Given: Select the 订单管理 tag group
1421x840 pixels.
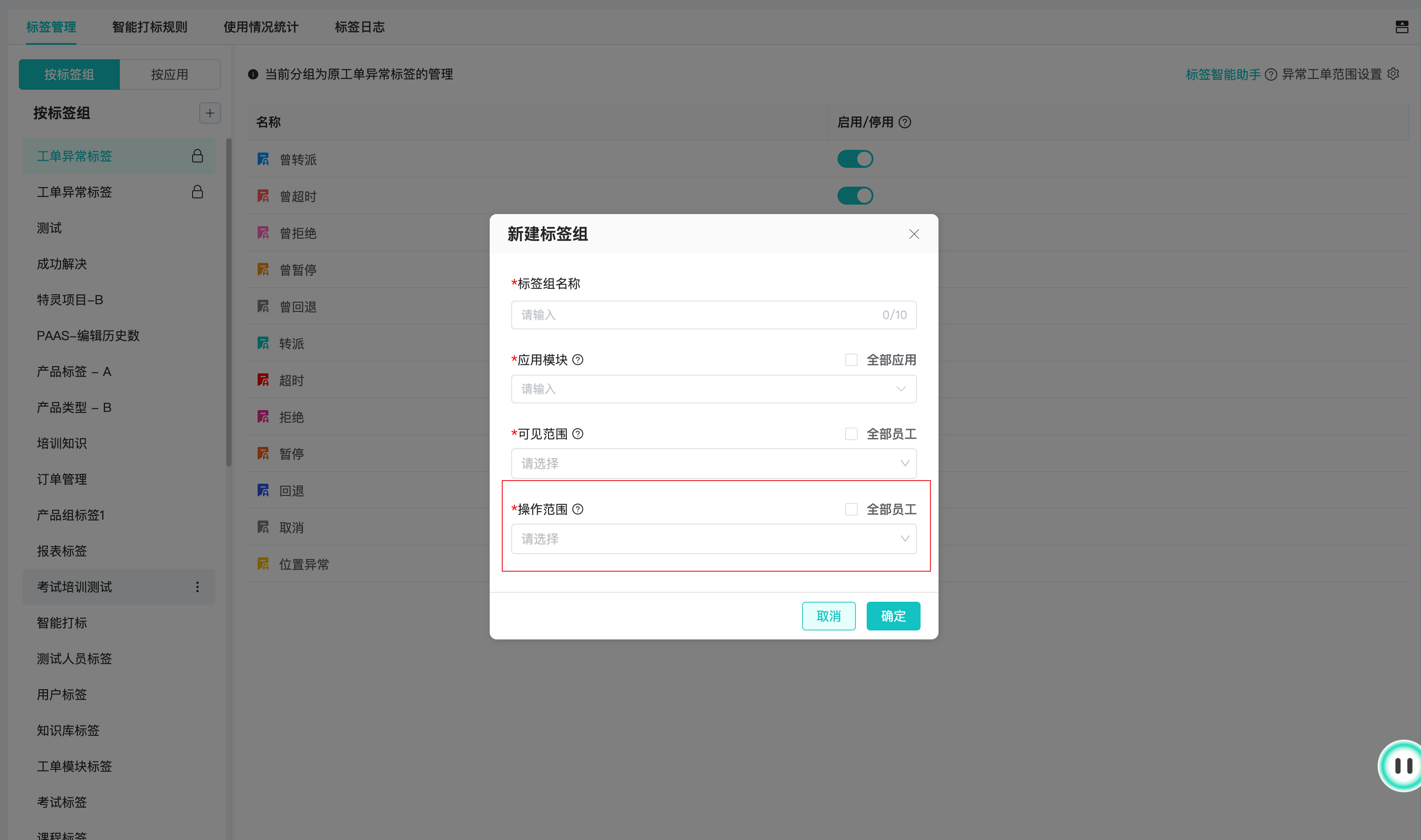Looking at the screenshot, I should pos(119,479).
